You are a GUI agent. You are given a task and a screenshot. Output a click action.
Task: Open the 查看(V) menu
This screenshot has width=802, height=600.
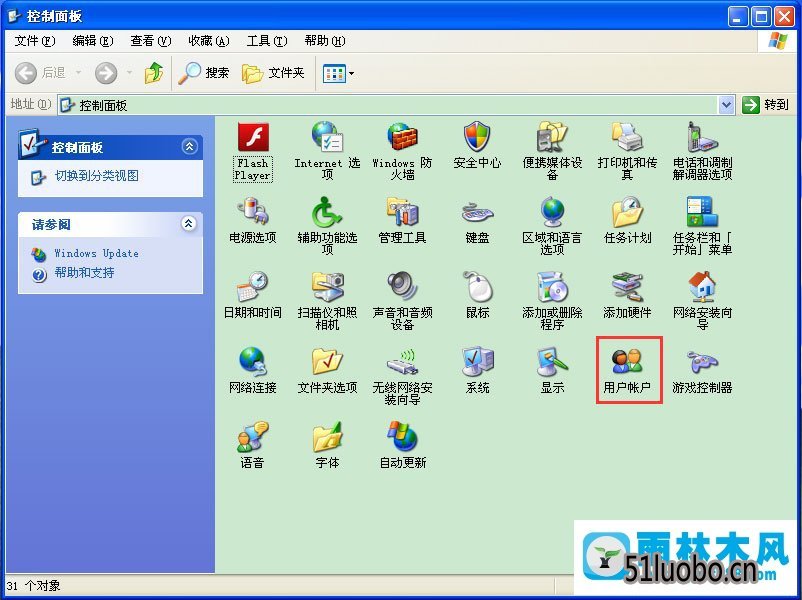[150, 41]
